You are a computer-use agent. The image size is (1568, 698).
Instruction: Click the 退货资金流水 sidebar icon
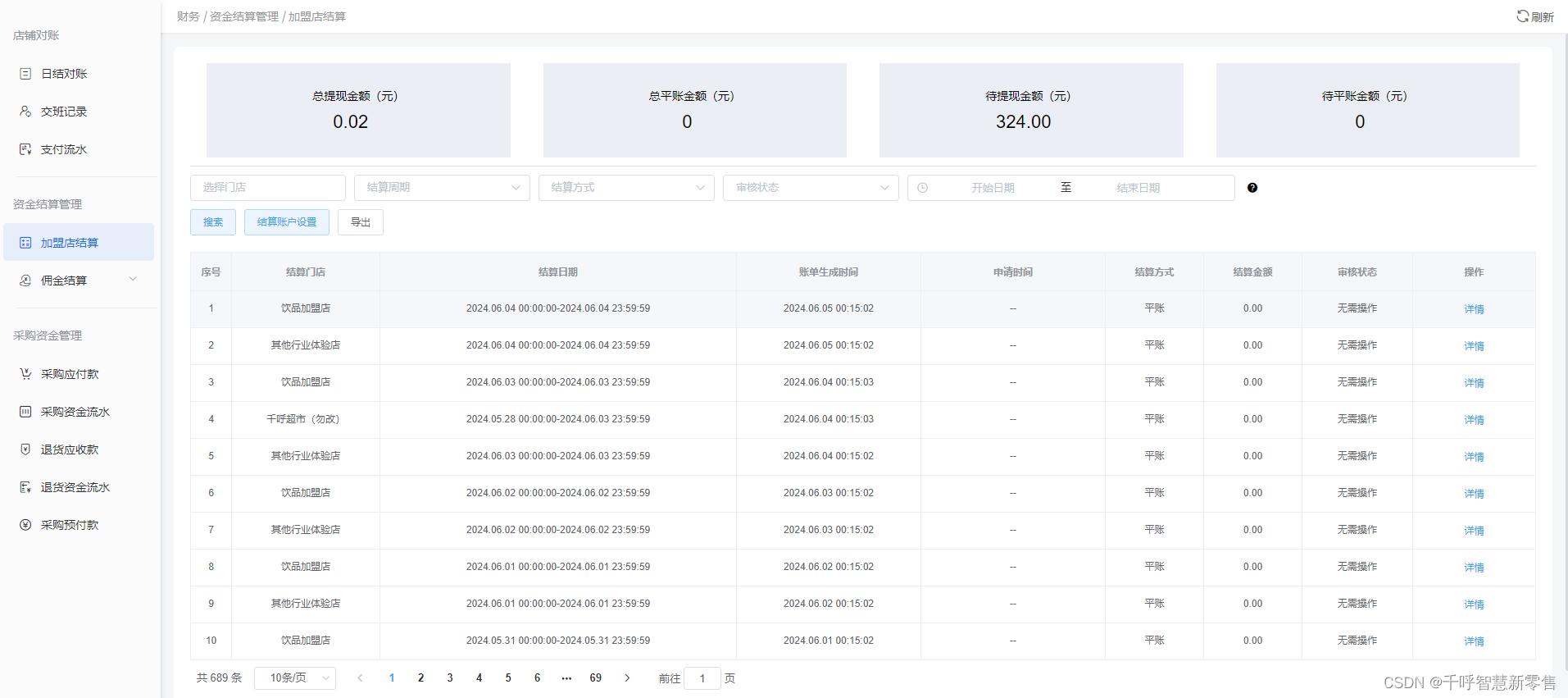pos(25,487)
